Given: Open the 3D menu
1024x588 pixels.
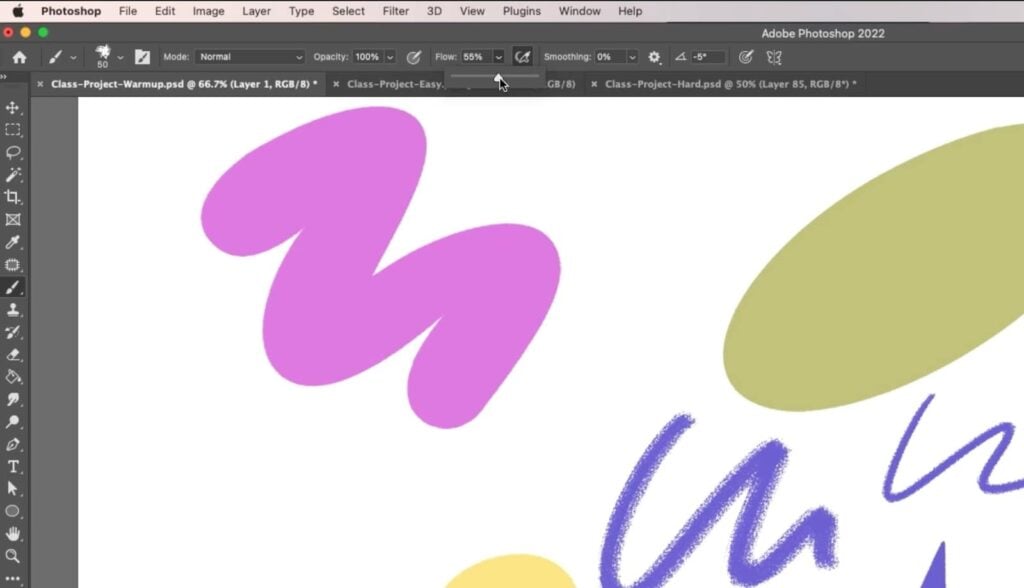Looking at the screenshot, I should (434, 11).
